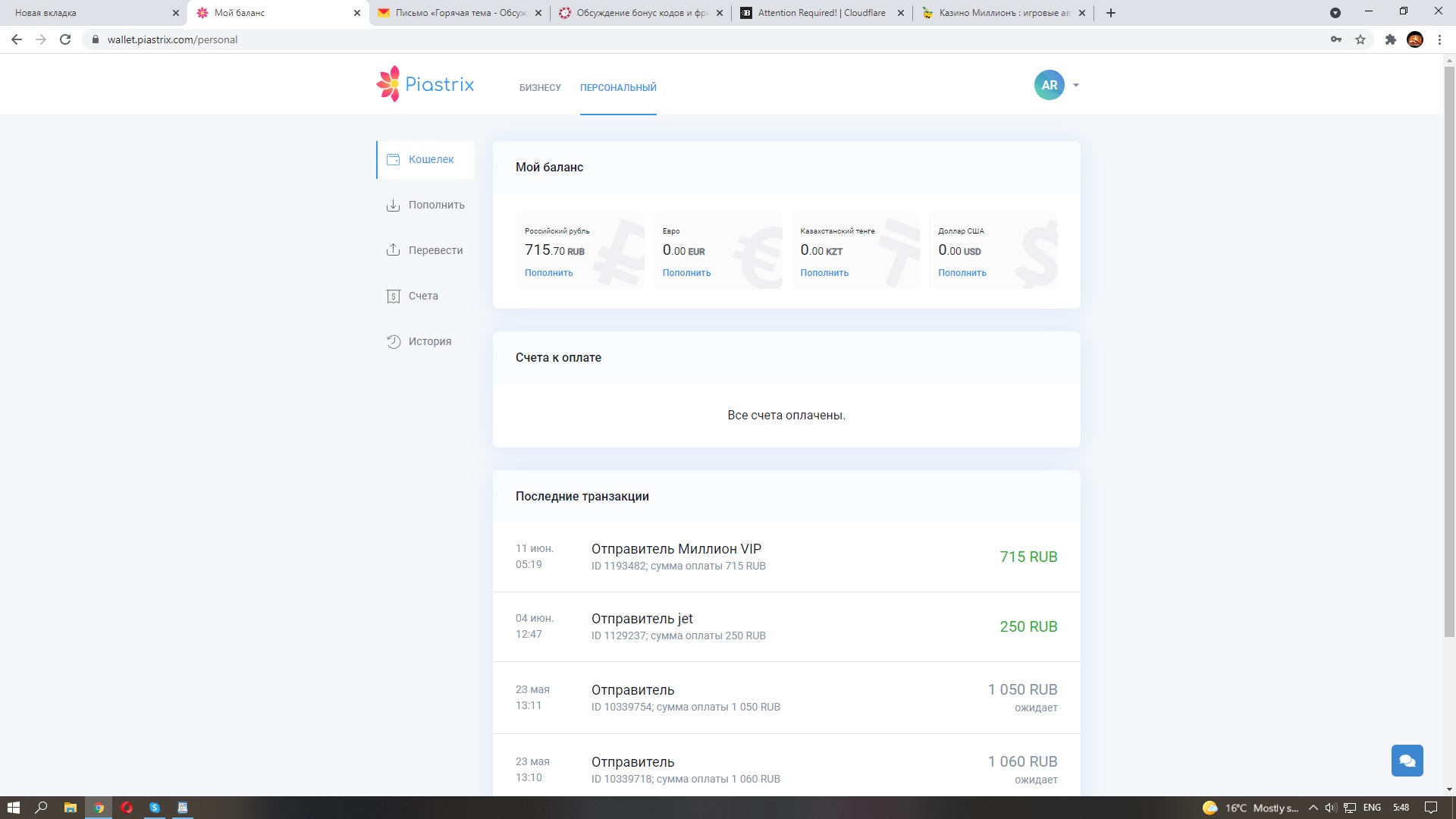Switch to БИЗНЕСУ tab
This screenshot has width=1456, height=819.
tap(540, 88)
